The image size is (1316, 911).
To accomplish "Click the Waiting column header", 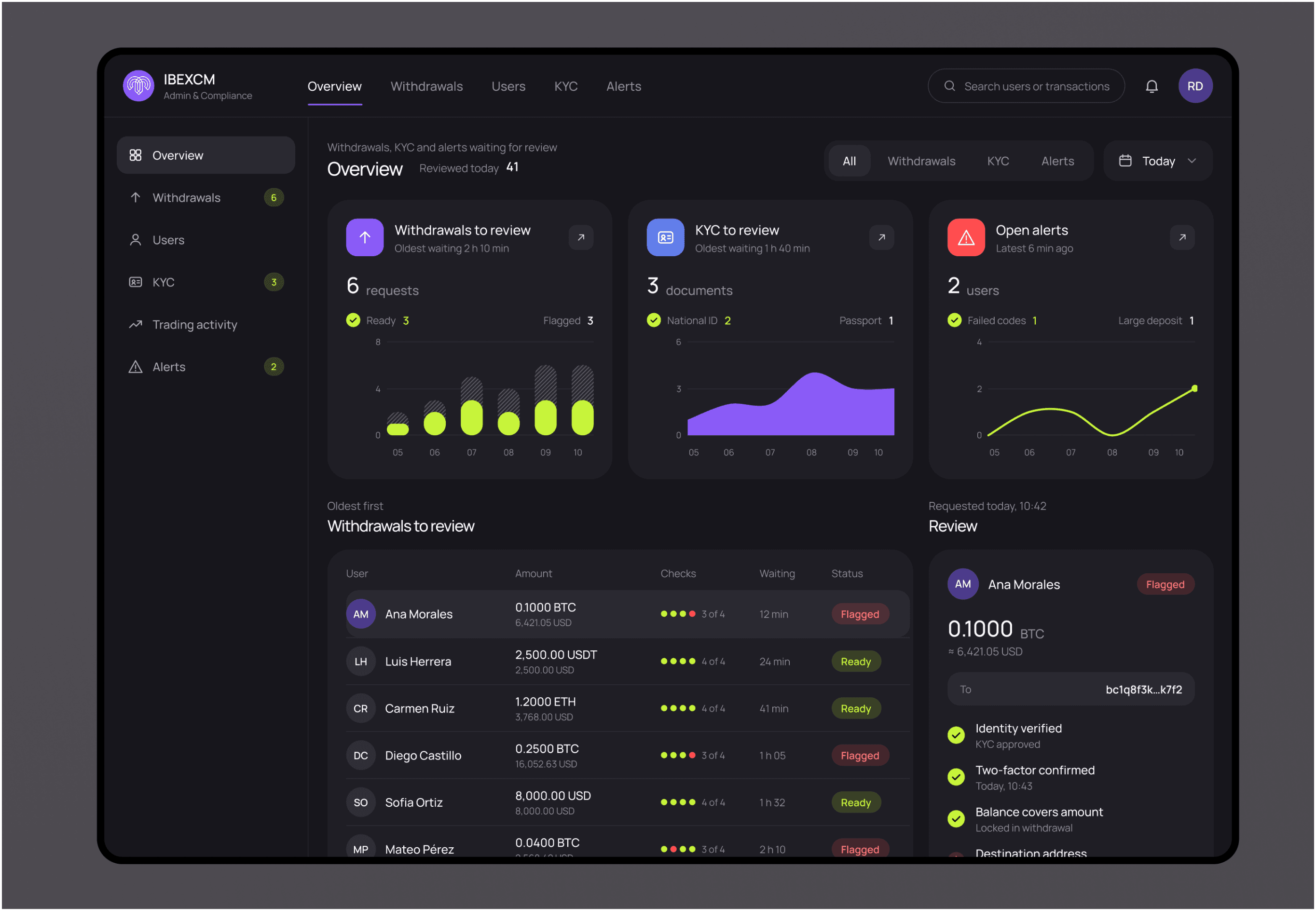I will (x=777, y=574).
